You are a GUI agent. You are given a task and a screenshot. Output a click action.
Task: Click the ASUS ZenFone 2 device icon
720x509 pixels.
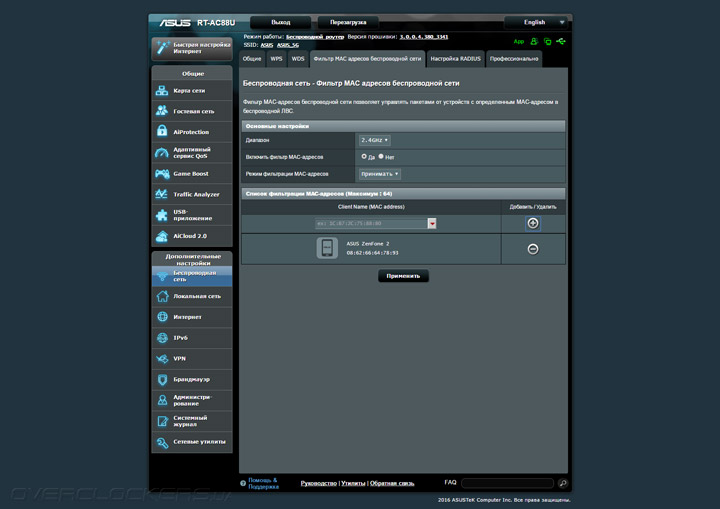[327, 248]
